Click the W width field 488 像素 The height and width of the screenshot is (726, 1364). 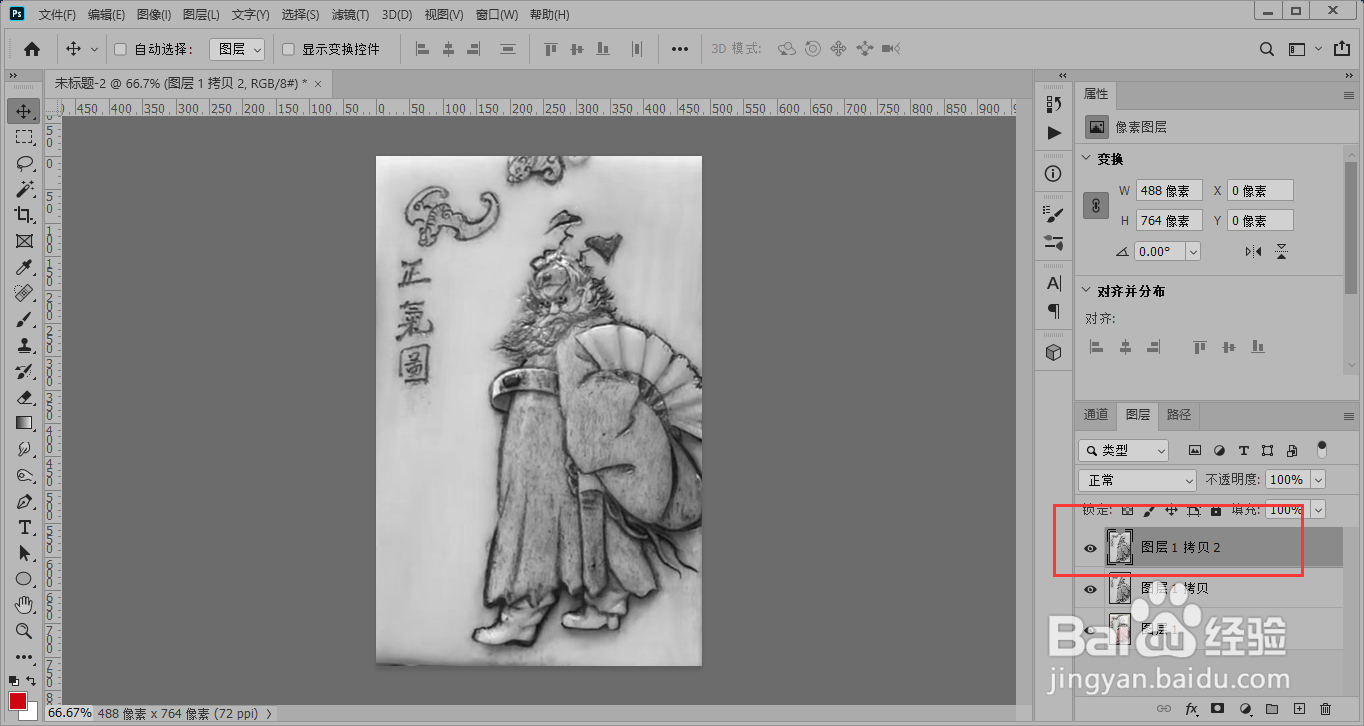1169,191
